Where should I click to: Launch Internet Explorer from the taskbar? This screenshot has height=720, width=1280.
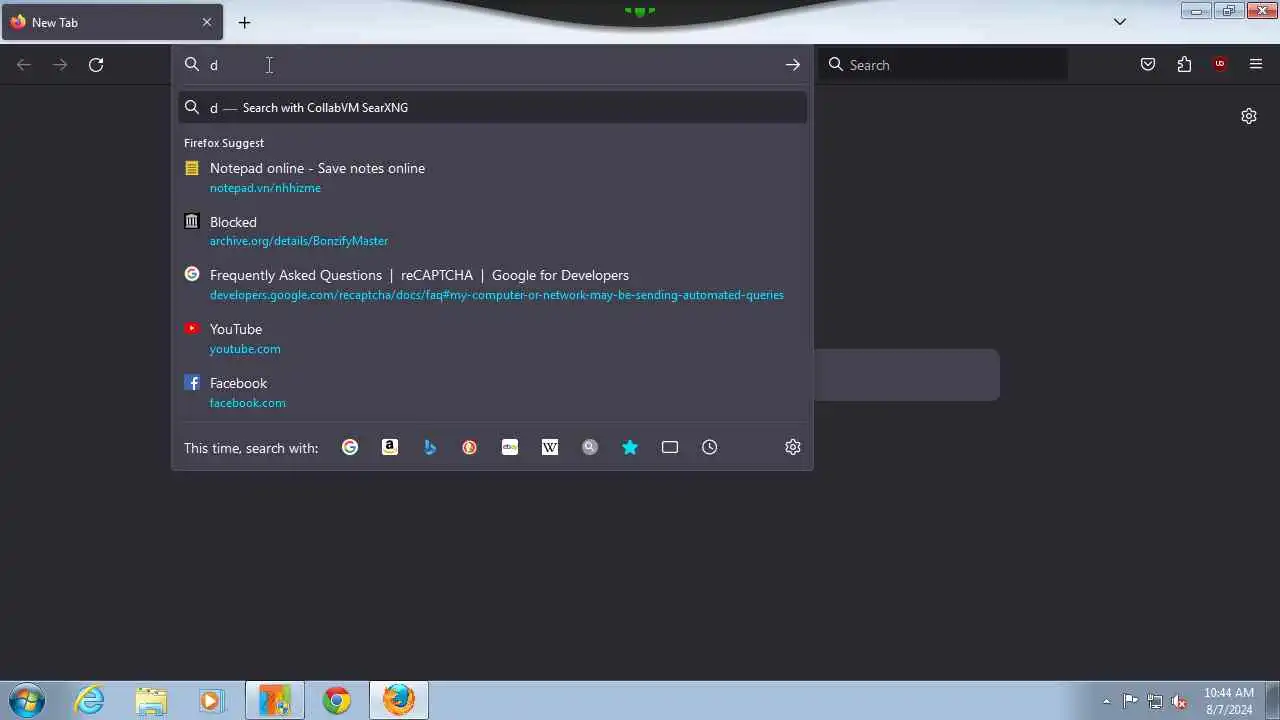(x=90, y=700)
